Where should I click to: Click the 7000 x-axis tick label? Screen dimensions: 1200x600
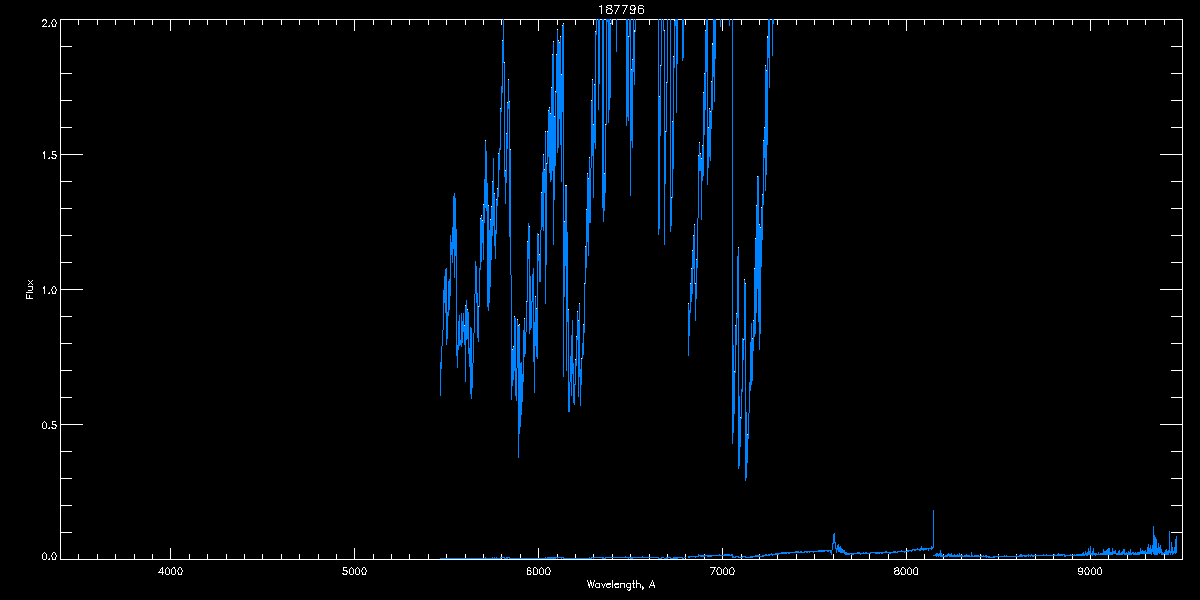click(722, 571)
